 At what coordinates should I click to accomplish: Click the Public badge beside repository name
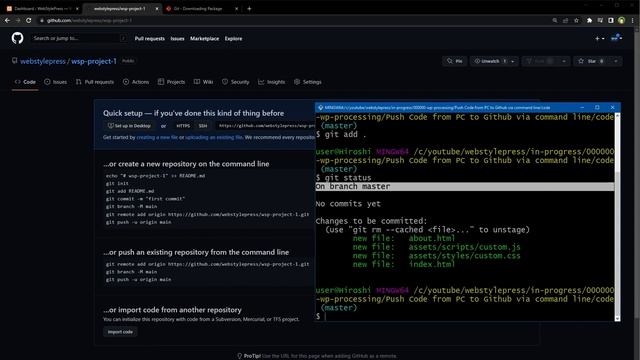coord(128,61)
